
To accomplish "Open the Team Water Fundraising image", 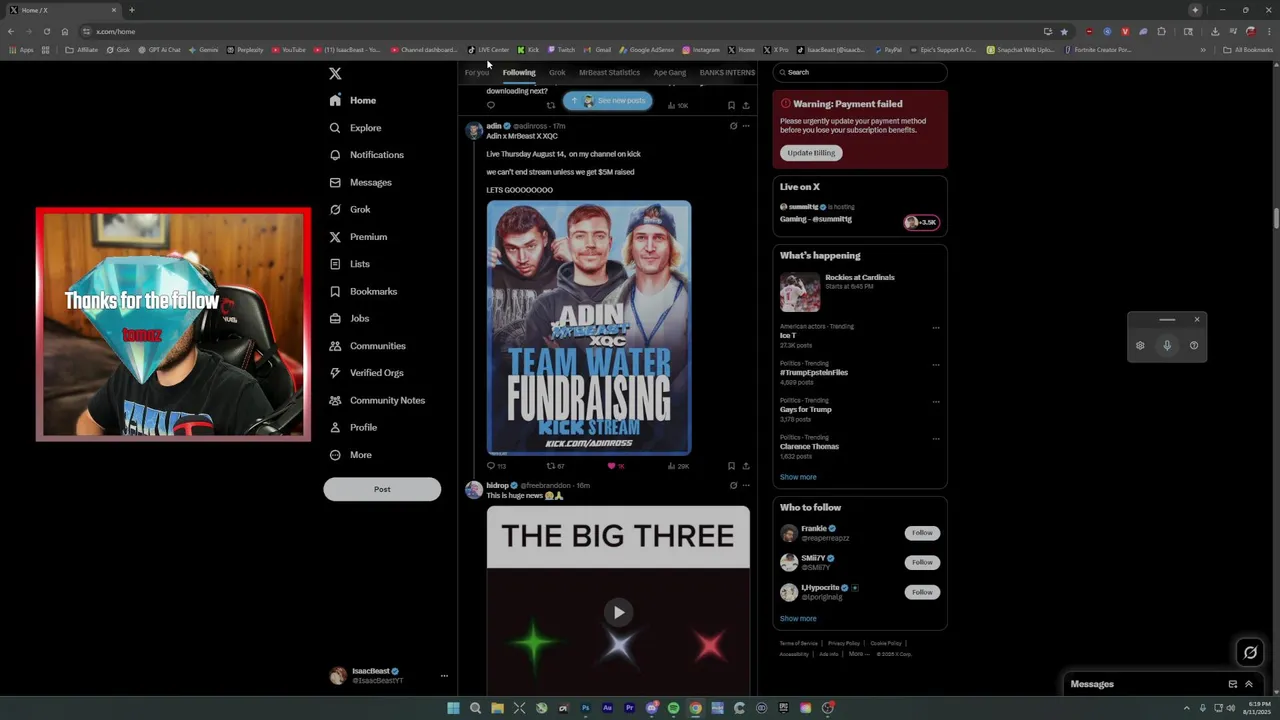I will click(x=589, y=328).
